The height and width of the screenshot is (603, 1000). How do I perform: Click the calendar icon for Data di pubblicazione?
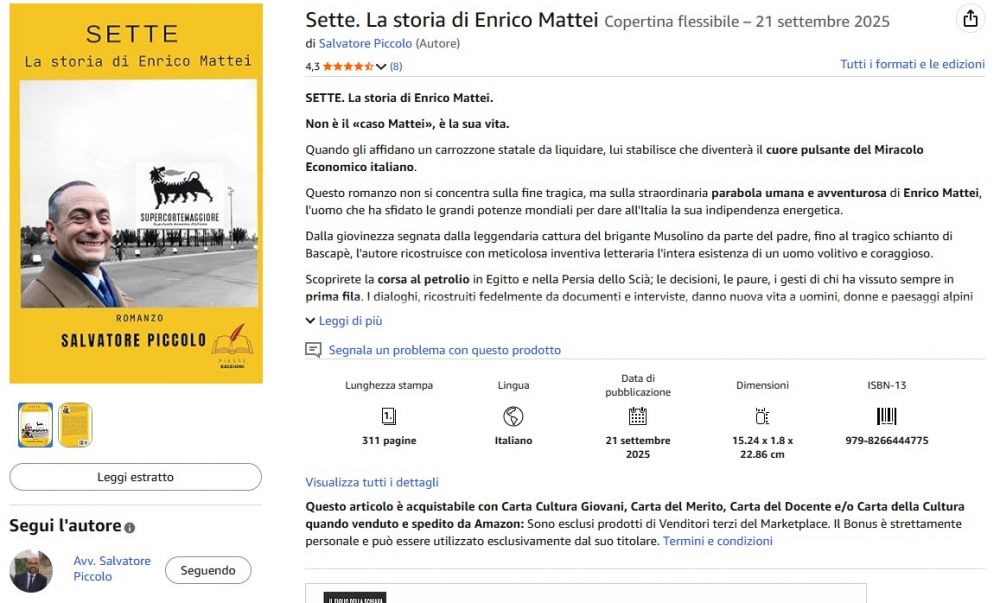(x=637, y=416)
